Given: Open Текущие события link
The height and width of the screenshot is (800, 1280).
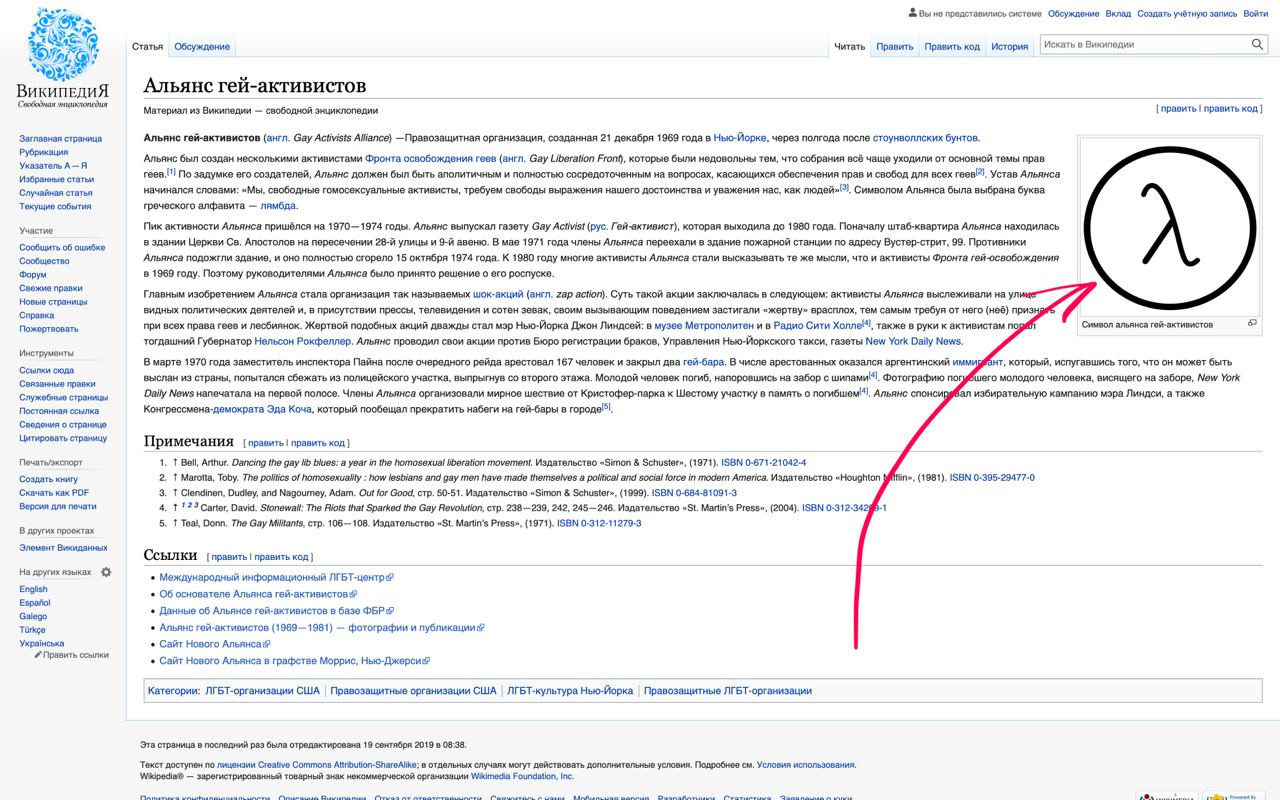Looking at the screenshot, I should [55, 206].
